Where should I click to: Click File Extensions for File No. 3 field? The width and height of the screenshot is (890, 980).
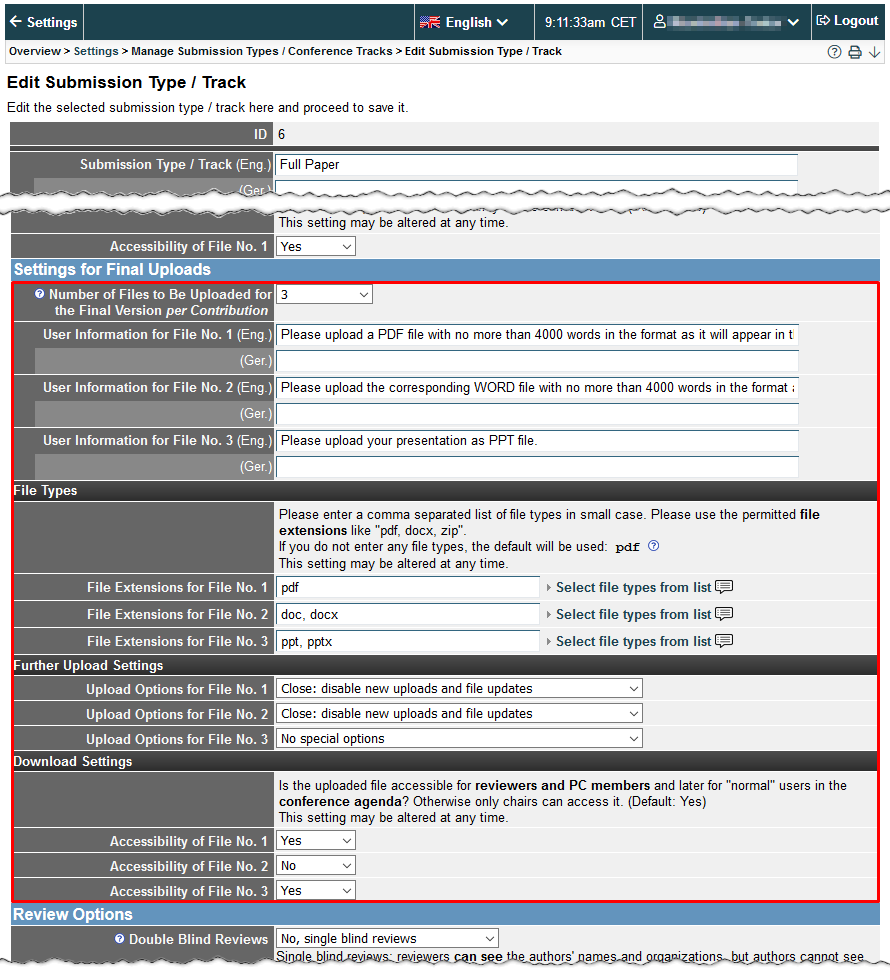(408, 641)
